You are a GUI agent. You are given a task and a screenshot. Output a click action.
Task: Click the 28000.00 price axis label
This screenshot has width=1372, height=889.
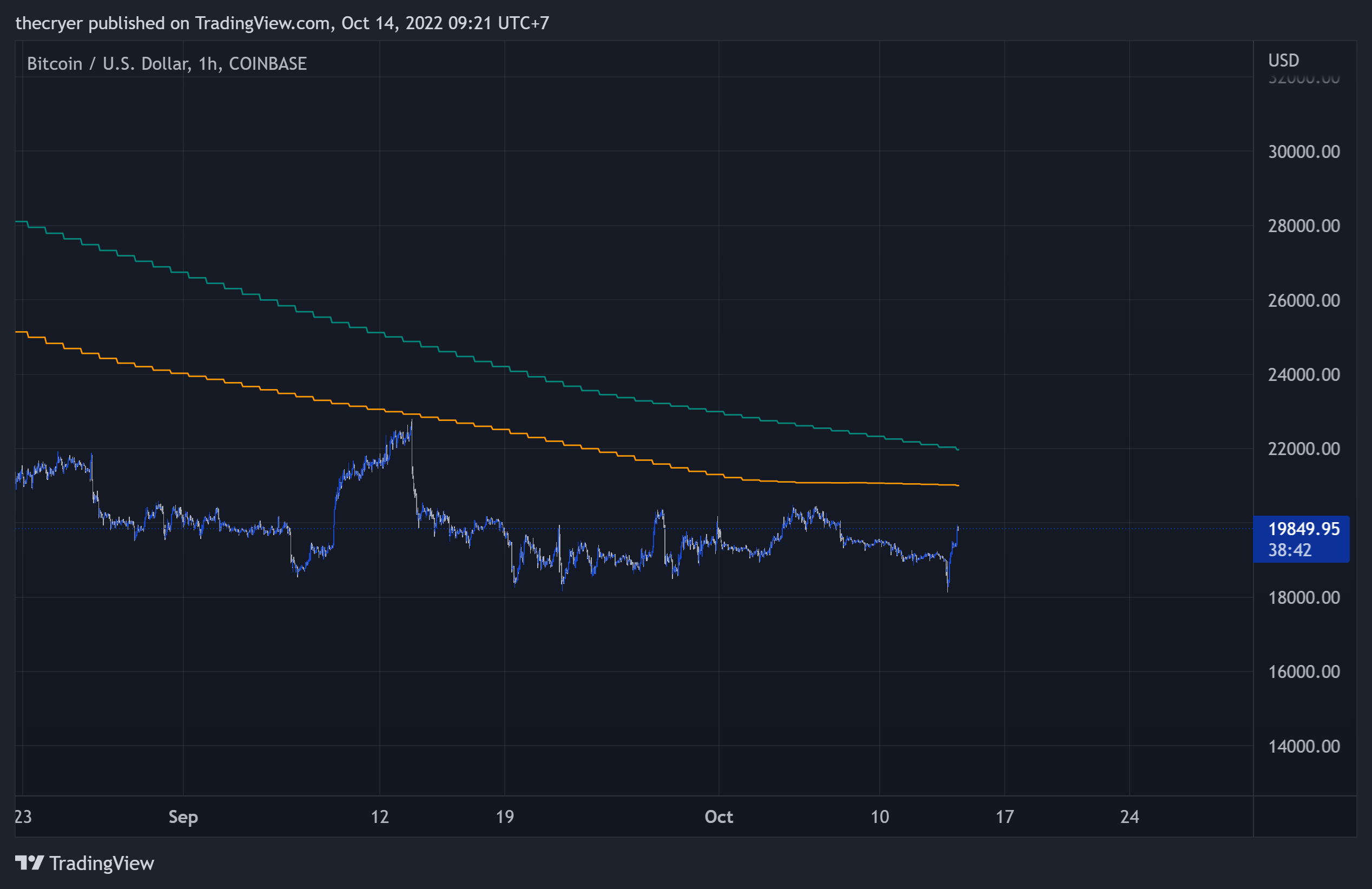click(1304, 226)
